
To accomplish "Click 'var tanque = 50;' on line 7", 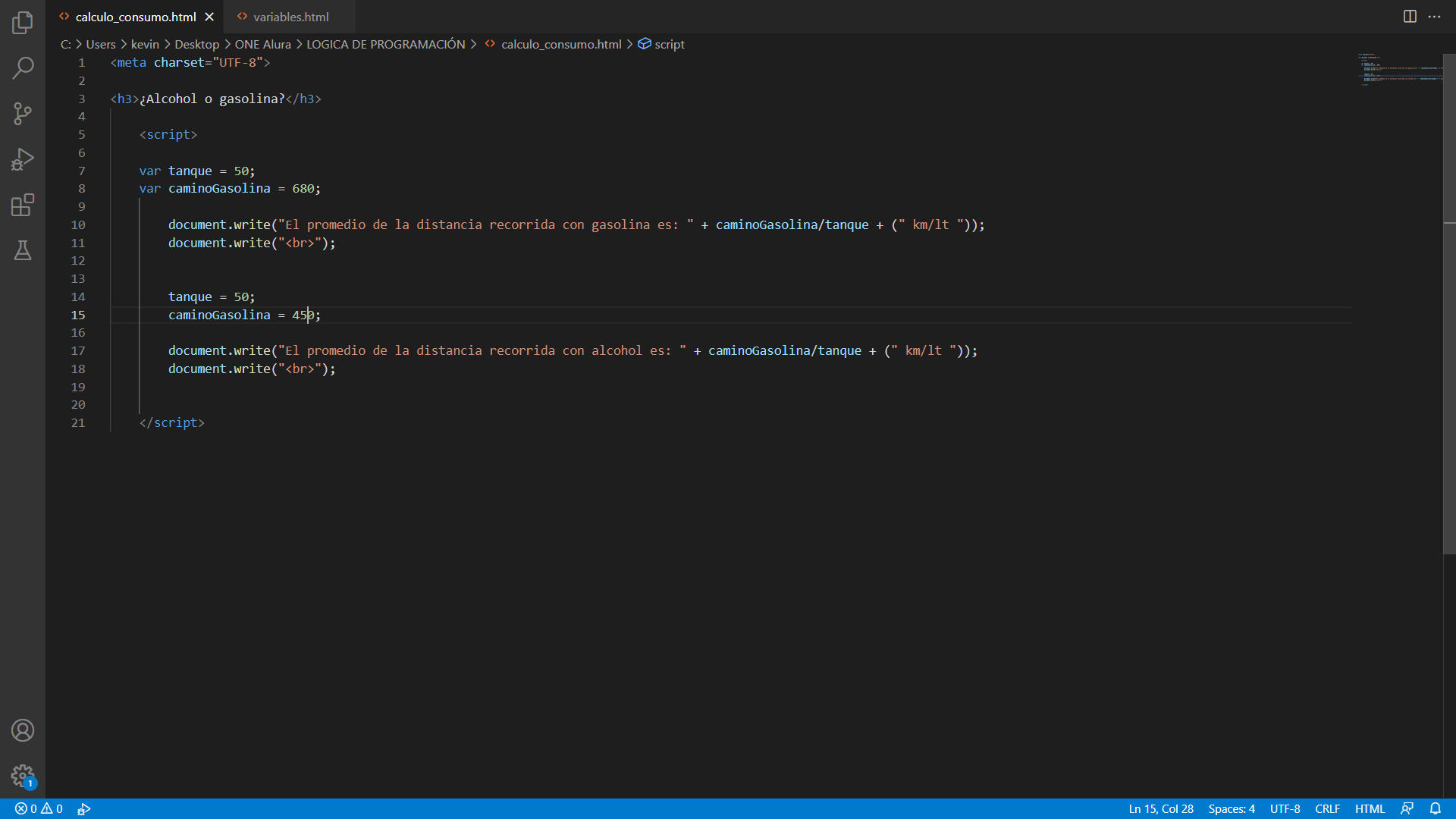I will pyautogui.click(x=197, y=171).
